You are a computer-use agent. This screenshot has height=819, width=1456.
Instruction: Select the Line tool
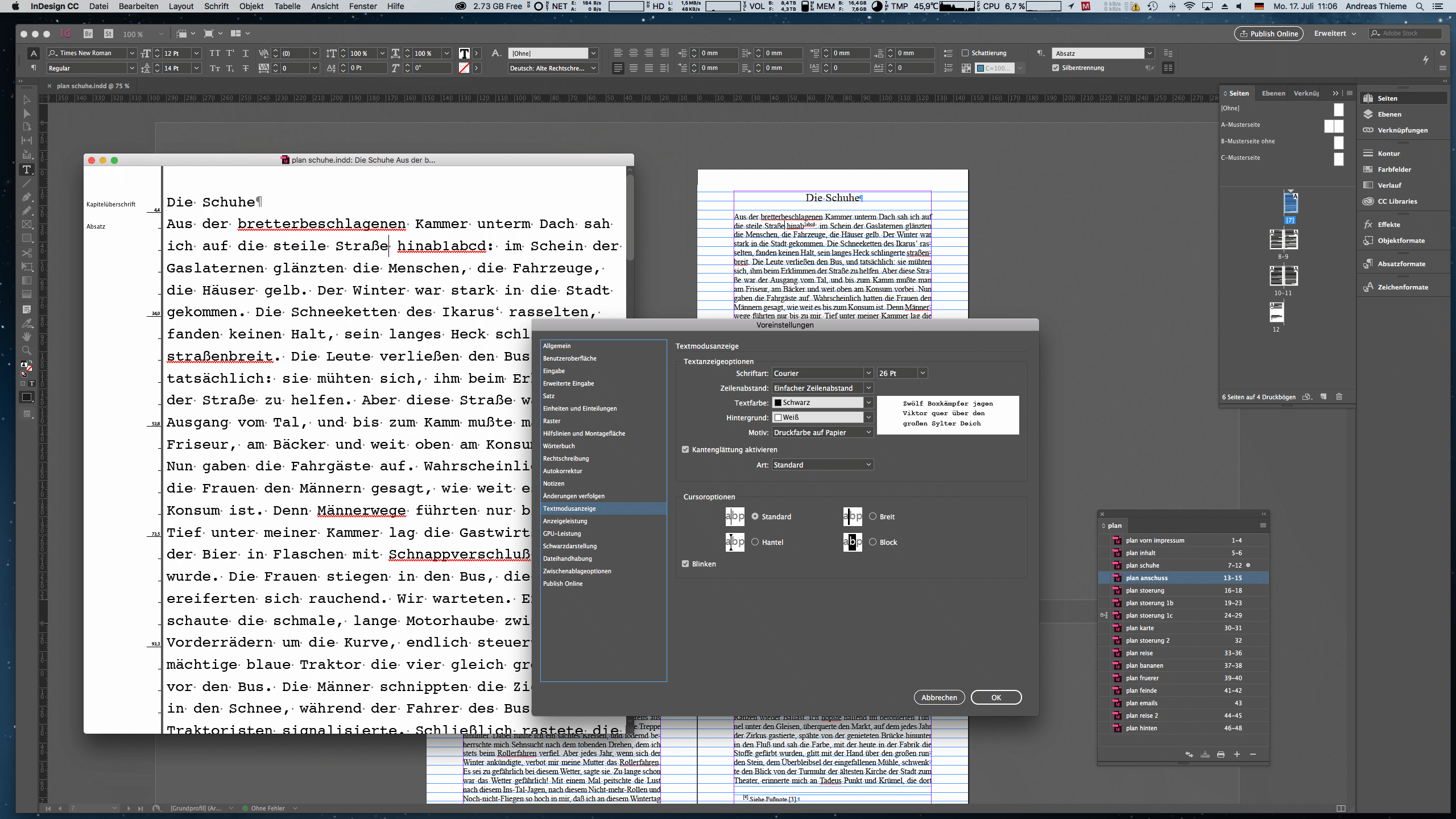point(27,183)
